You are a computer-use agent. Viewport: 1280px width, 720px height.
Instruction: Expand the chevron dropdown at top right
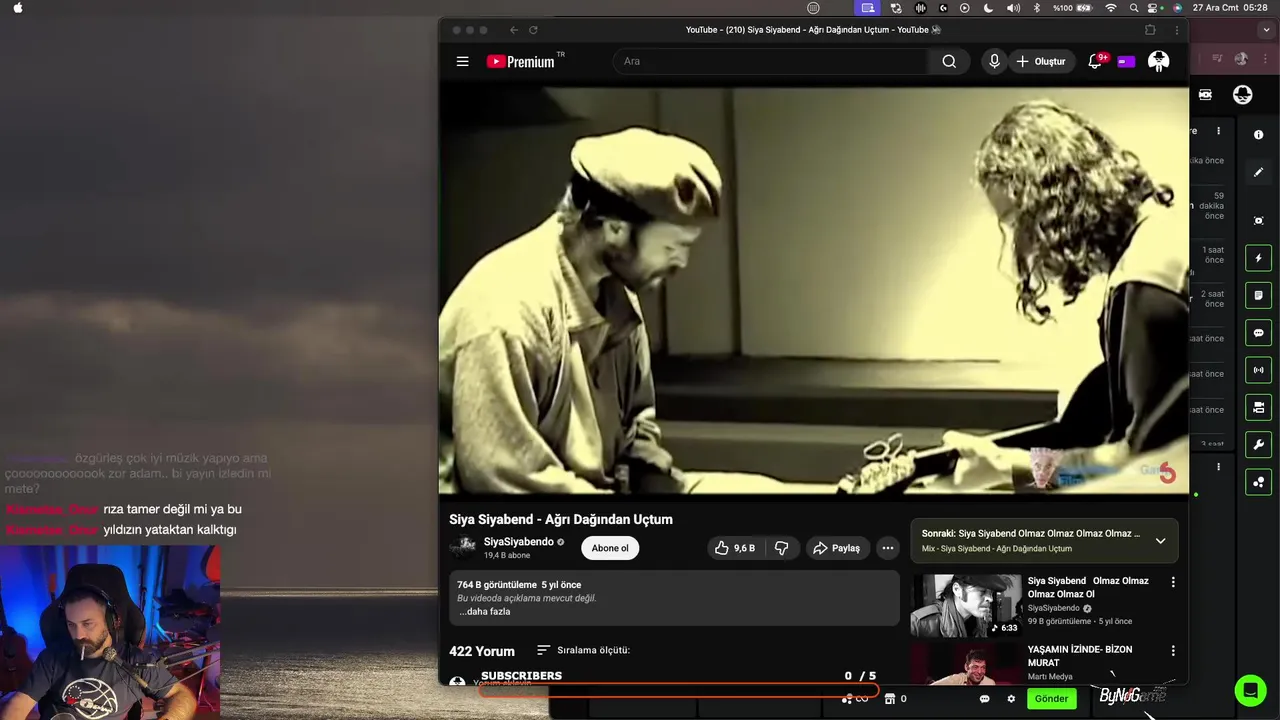[1266, 30]
